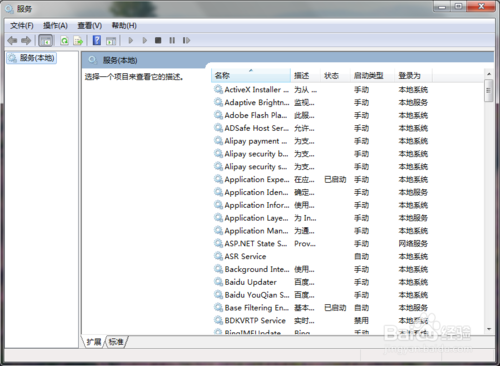The width and height of the screenshot is (500, 366).
Task: Open the 帮助(H) menu
Action: [x=124, y=26]
